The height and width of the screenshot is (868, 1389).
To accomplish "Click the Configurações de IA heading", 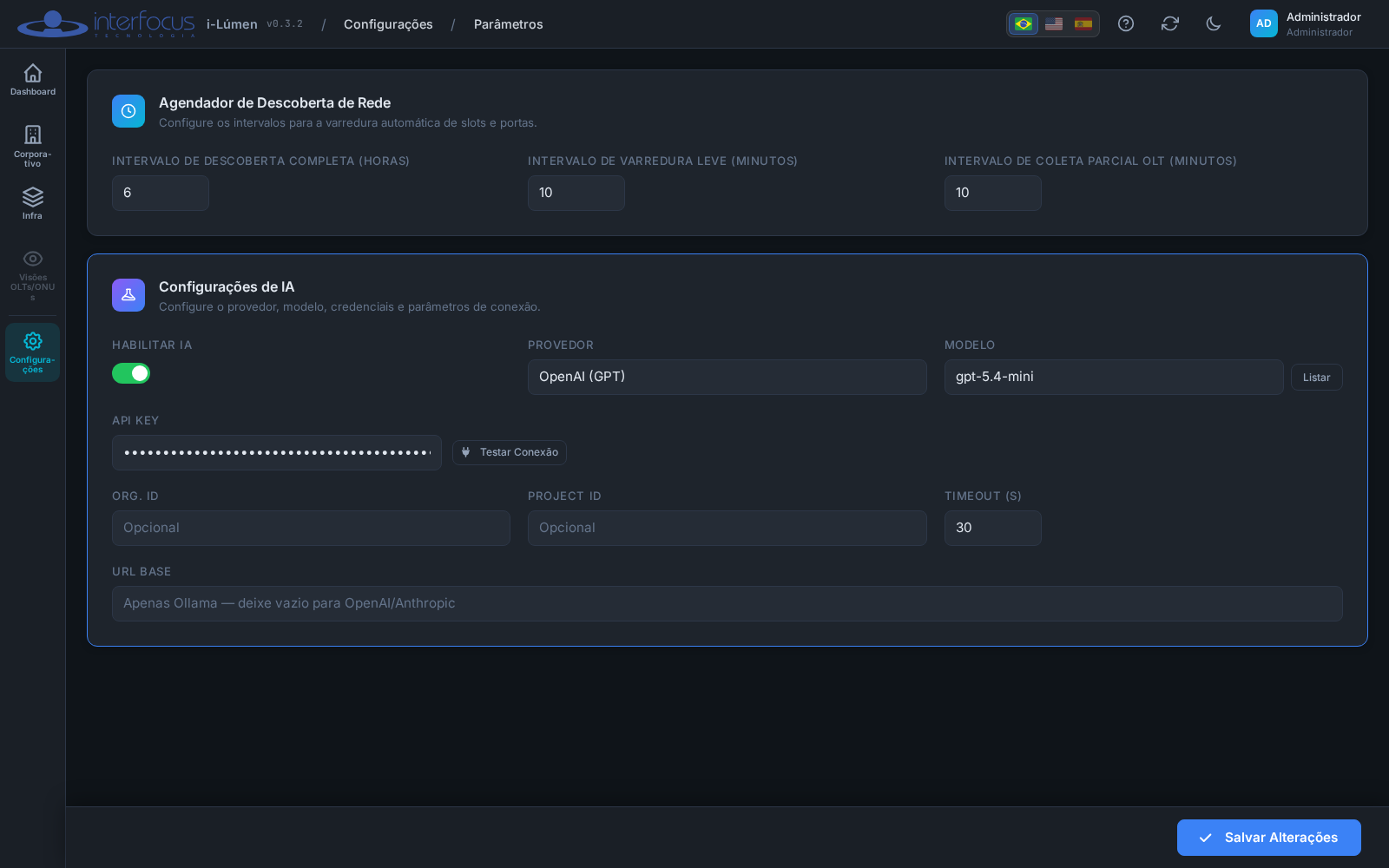I will click(227, 286).
